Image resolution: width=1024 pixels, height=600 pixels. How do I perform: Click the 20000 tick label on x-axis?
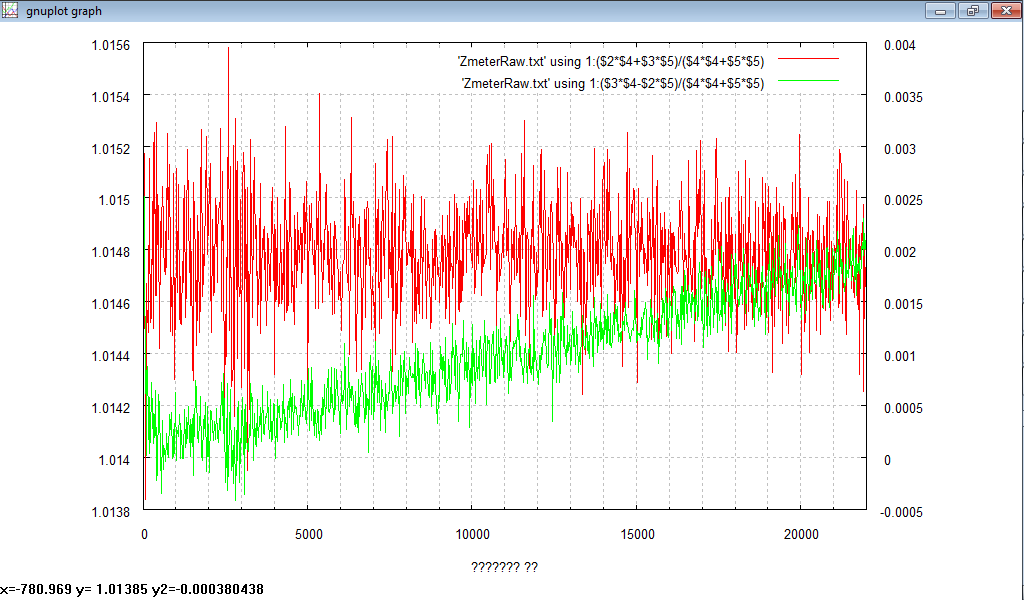800,533
